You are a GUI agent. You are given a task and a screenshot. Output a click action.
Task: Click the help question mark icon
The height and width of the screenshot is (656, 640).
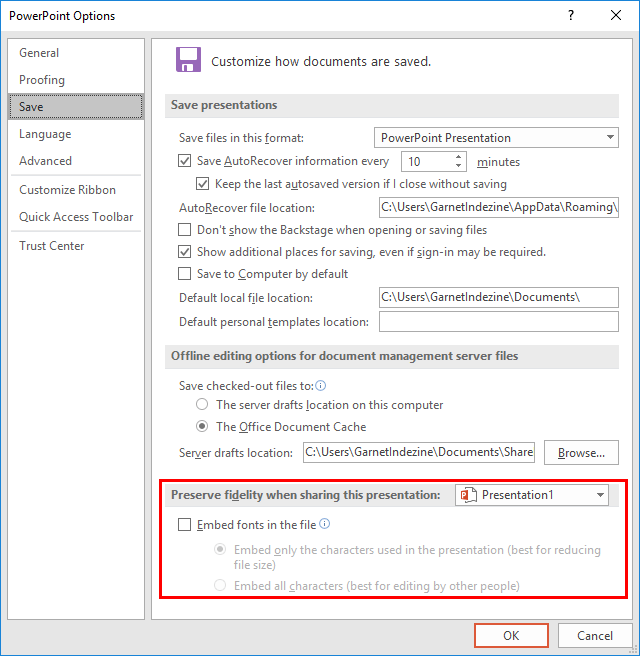click(x=571, y=16)
